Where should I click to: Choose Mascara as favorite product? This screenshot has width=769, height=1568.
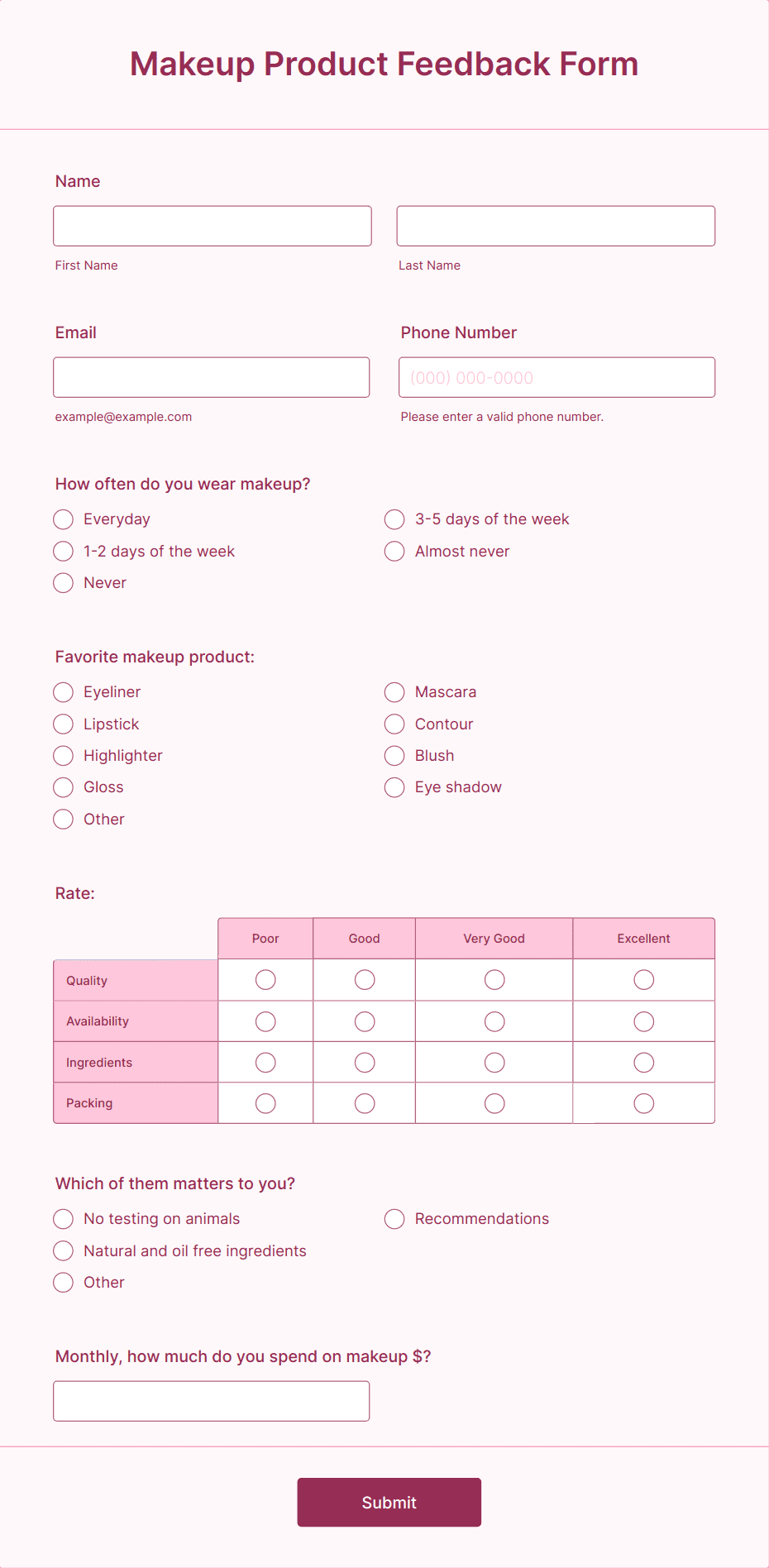[x=394, y=692]
